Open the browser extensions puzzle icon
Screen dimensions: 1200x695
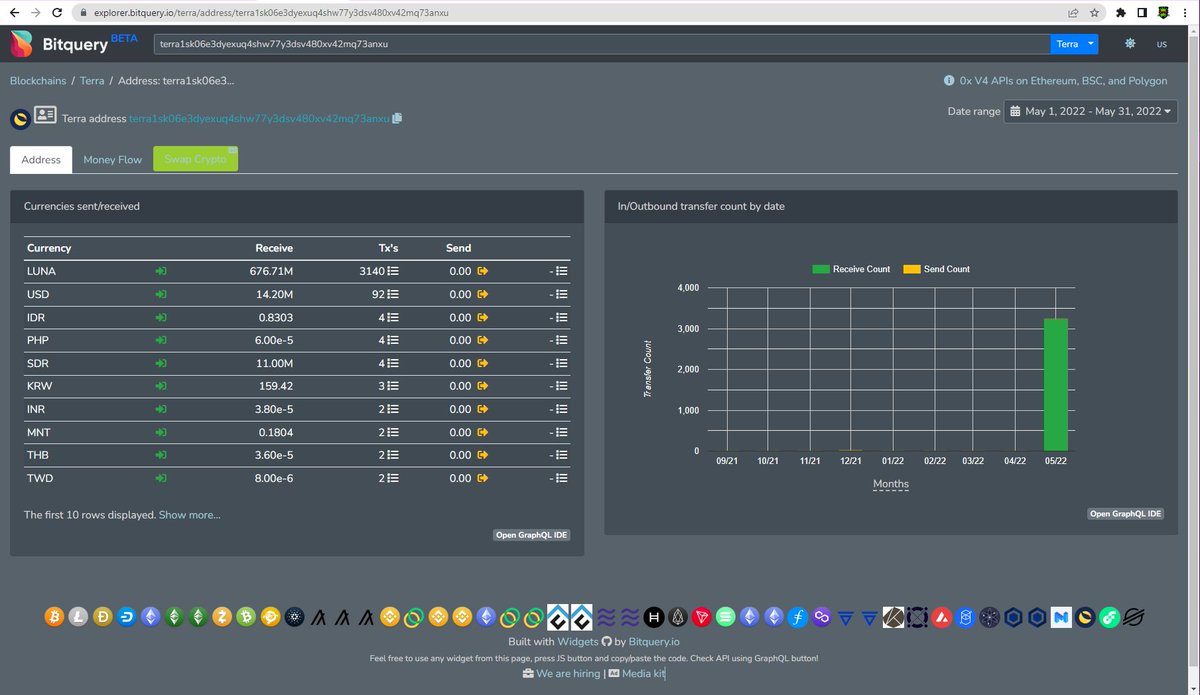pyautogui.click(x=1121, y=13)
